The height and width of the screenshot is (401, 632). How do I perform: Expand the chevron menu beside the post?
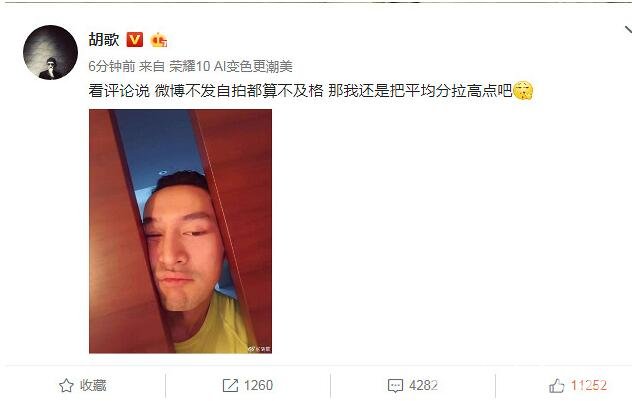[x=628, y=31]
